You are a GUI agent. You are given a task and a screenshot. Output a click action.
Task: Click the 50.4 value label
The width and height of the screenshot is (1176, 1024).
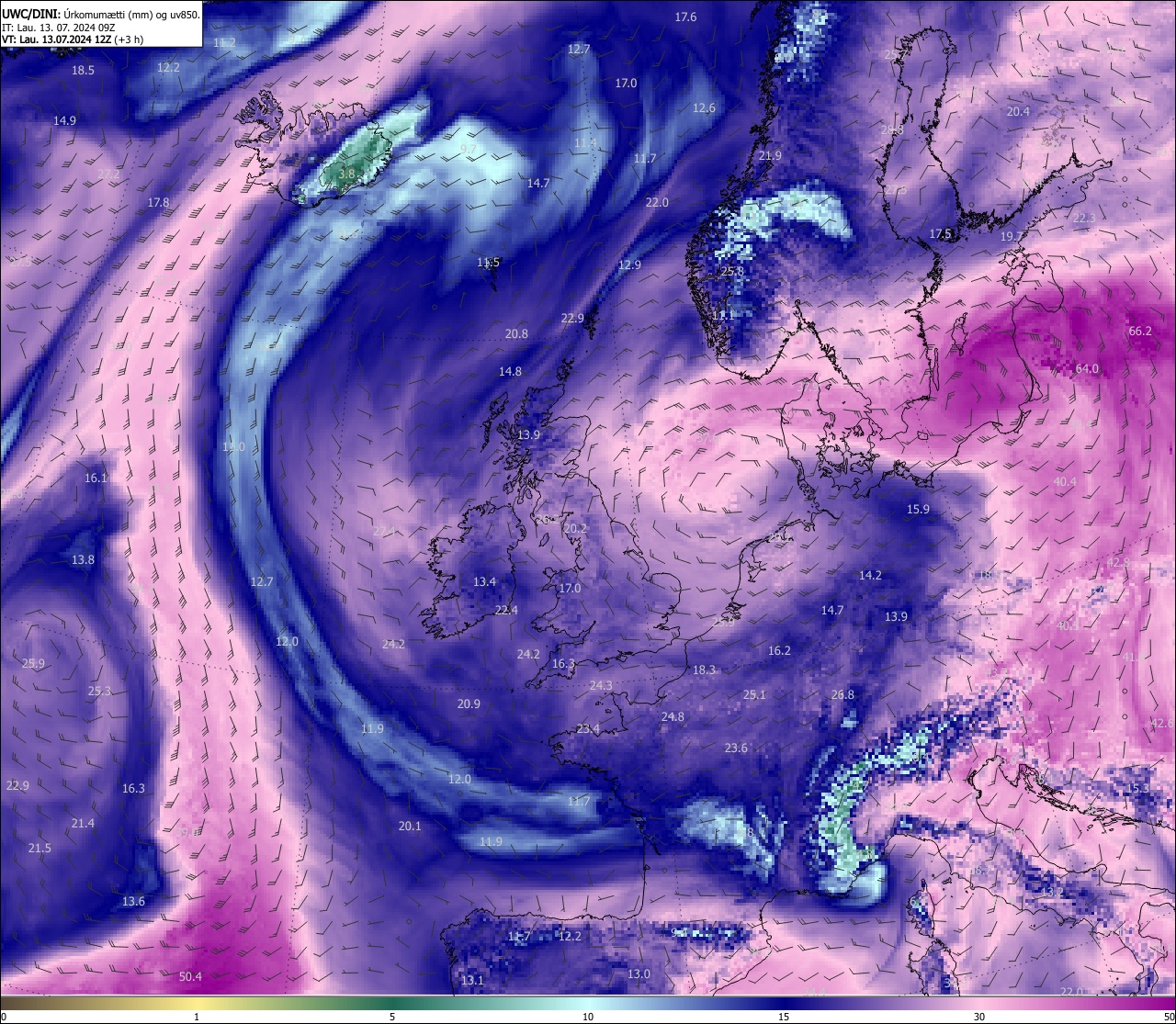coord(190,976)
